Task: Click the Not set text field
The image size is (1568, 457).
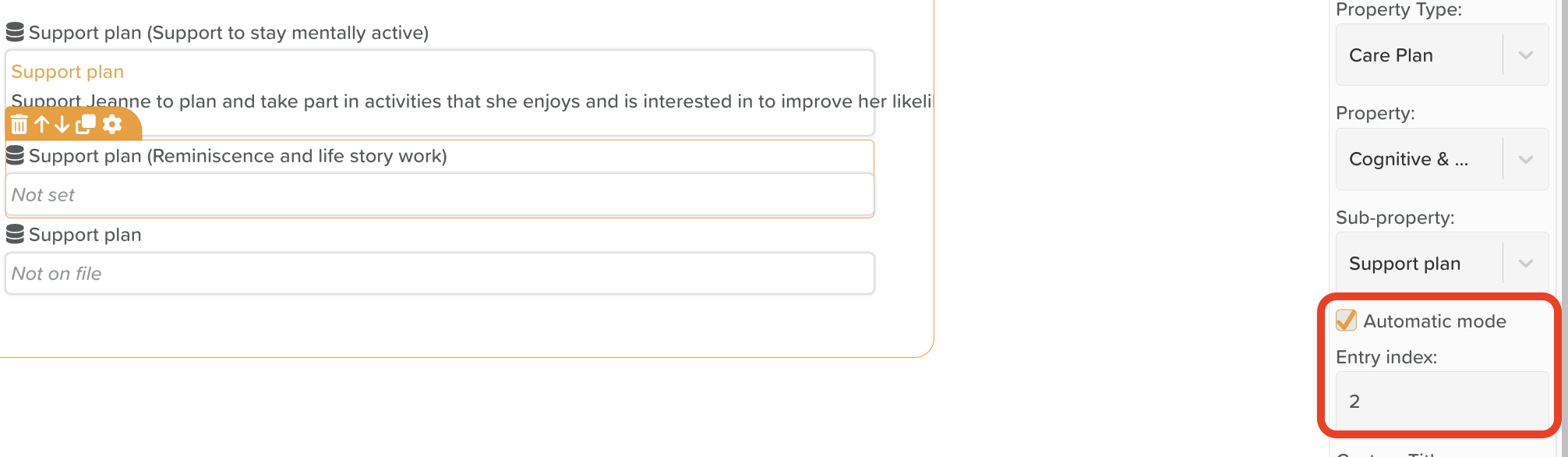Action: tap(440, 194)
